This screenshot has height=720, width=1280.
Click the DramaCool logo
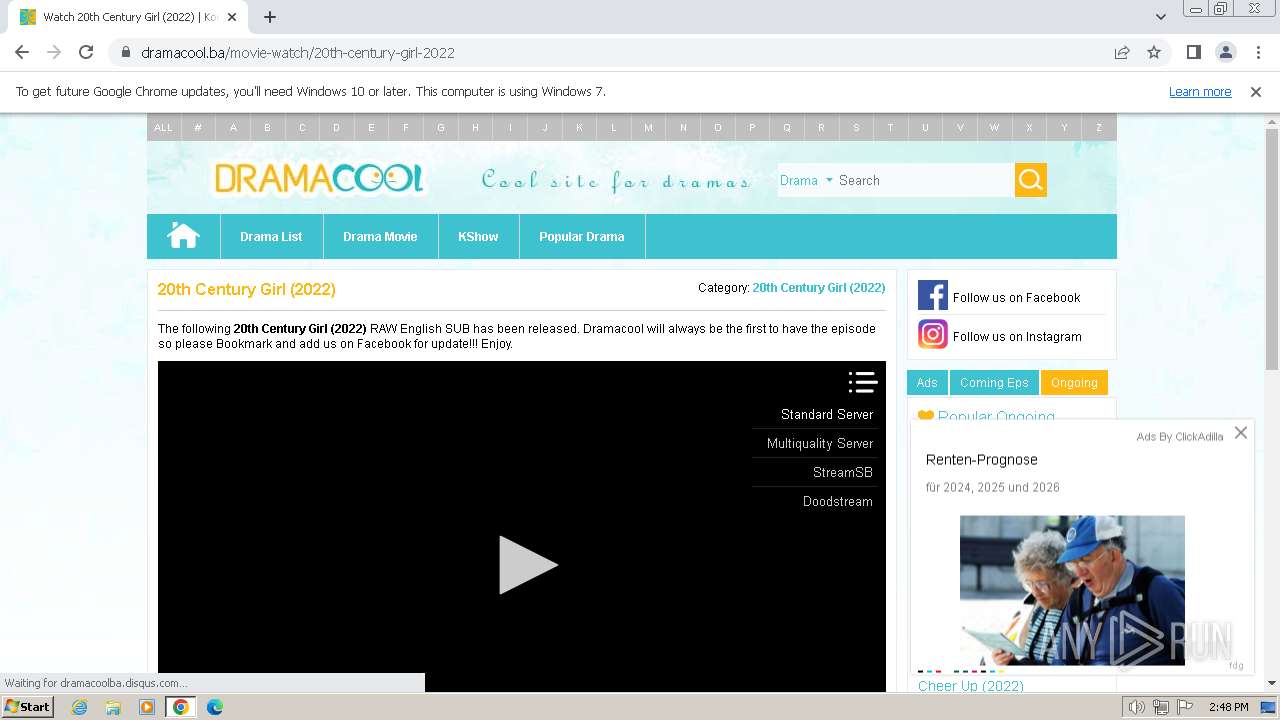[319, 179]
